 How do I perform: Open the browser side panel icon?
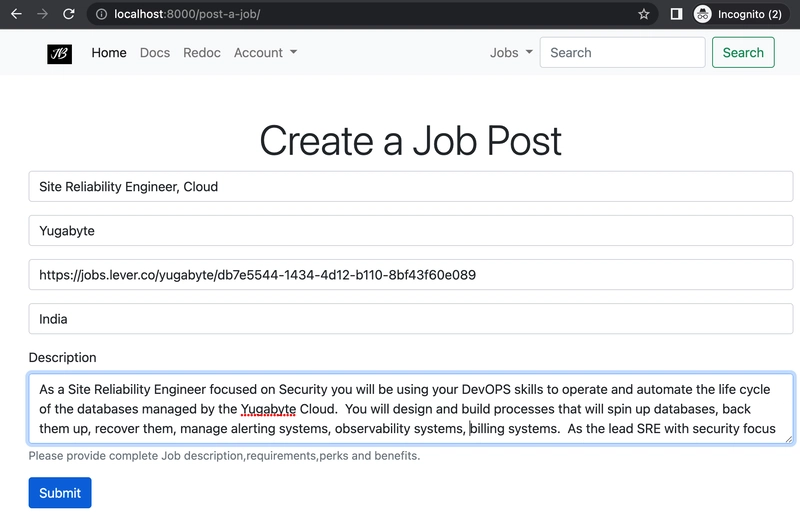tap(676, 15)
